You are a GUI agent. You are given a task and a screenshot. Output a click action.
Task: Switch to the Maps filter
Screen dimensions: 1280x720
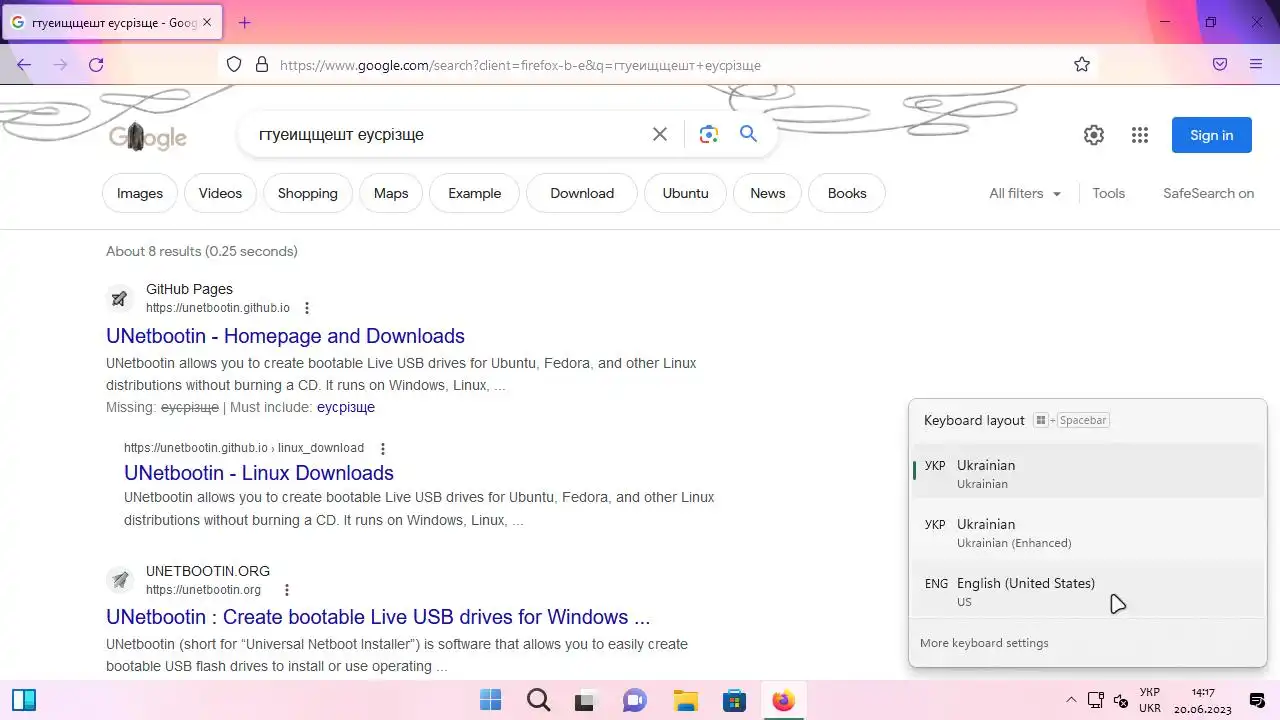[x=391, y=193]
